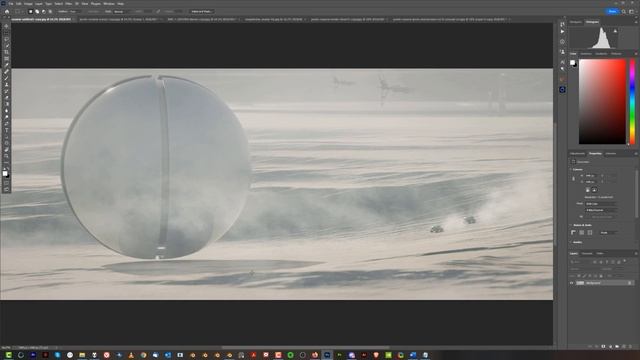Open the layer filter kind dropdown

pos(580,262)
